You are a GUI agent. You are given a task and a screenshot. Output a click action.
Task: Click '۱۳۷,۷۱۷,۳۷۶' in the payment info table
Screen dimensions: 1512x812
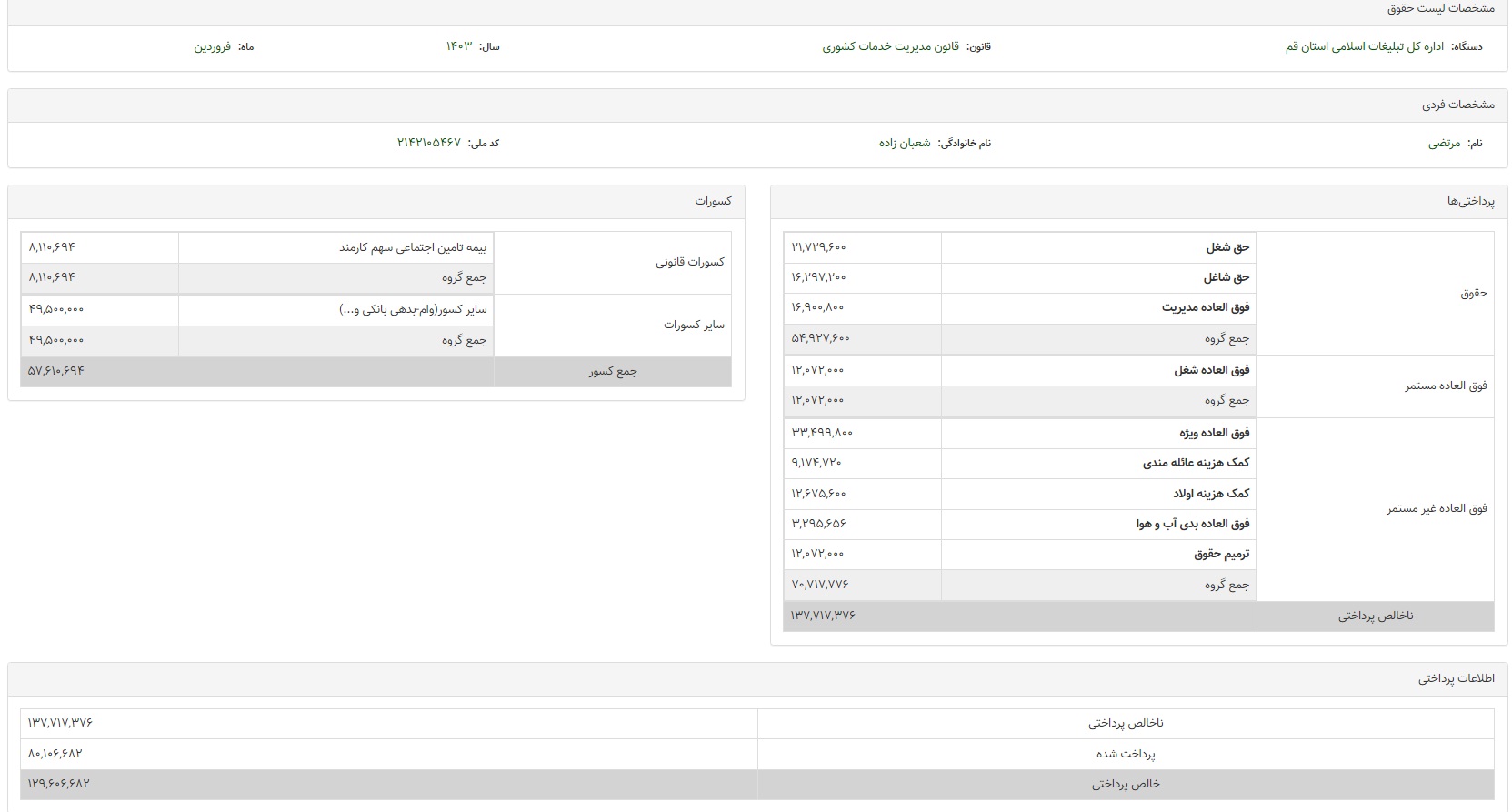[x=60, y=724]
